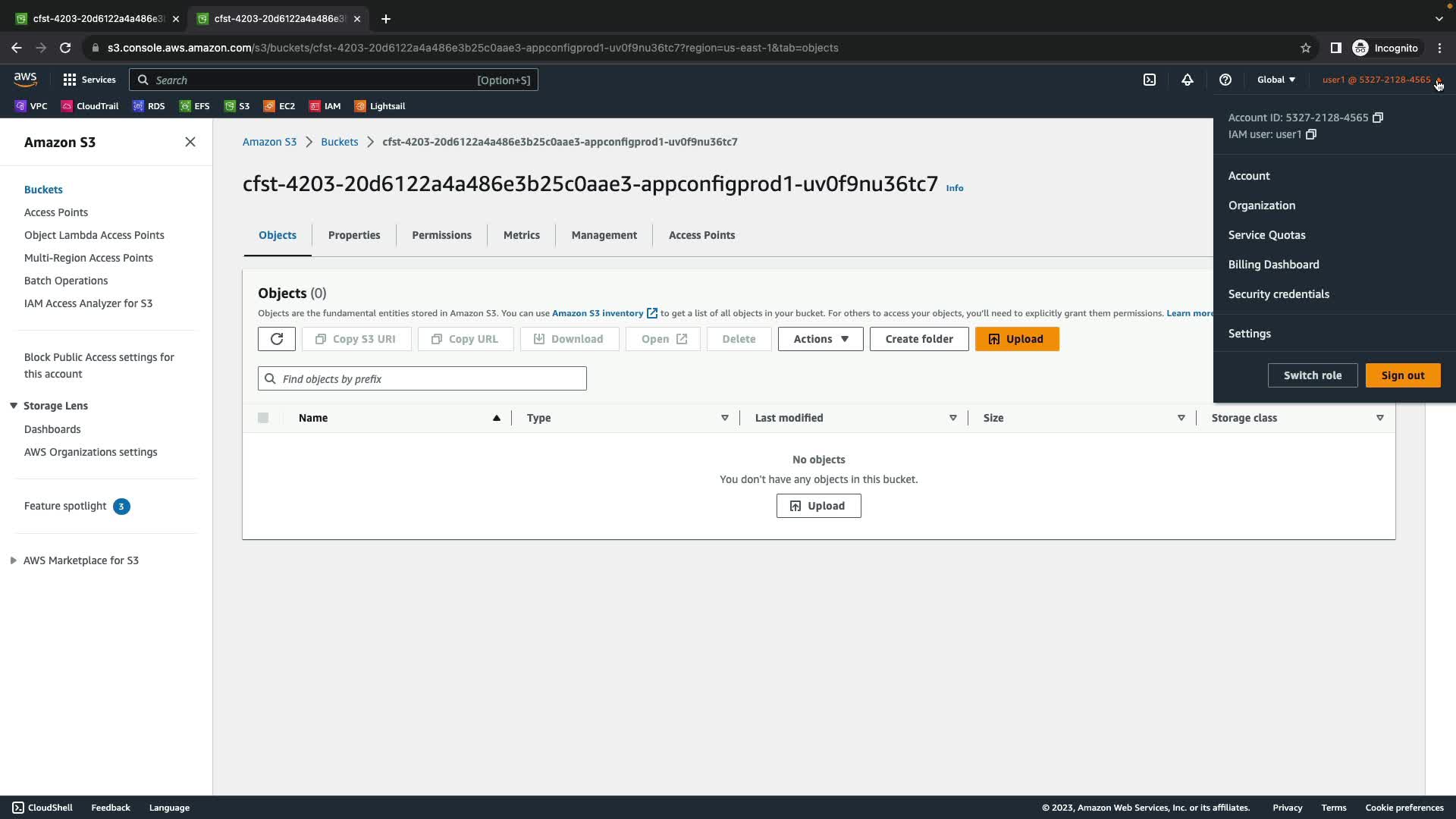Close the Amazon S3 side panel

190,142
